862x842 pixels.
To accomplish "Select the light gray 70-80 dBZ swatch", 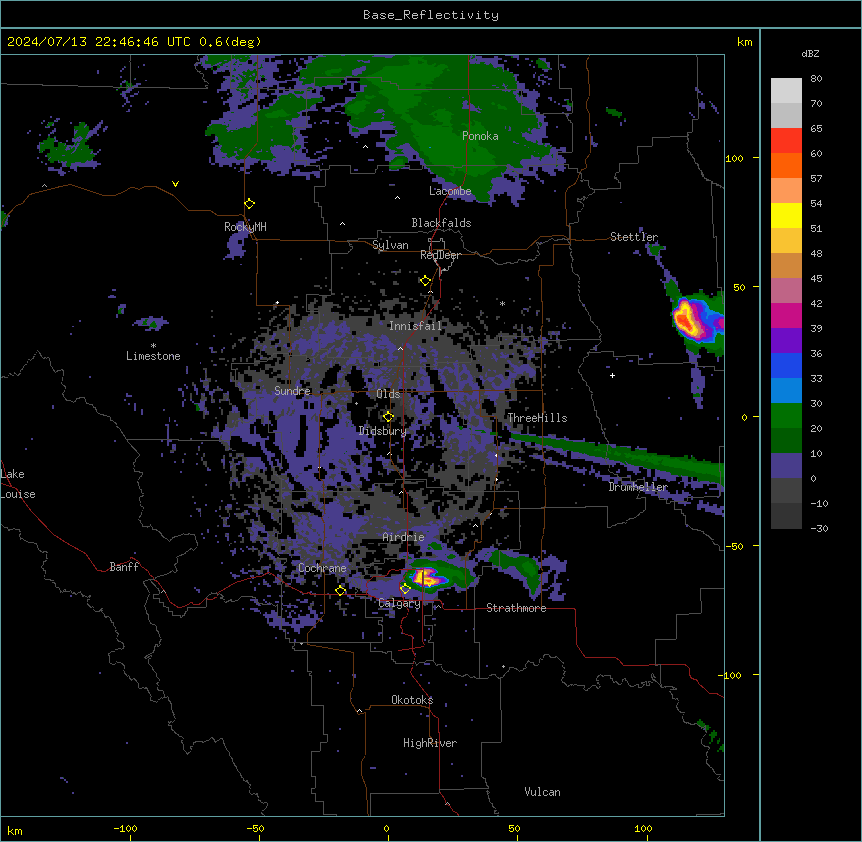I will coord(786,91).
